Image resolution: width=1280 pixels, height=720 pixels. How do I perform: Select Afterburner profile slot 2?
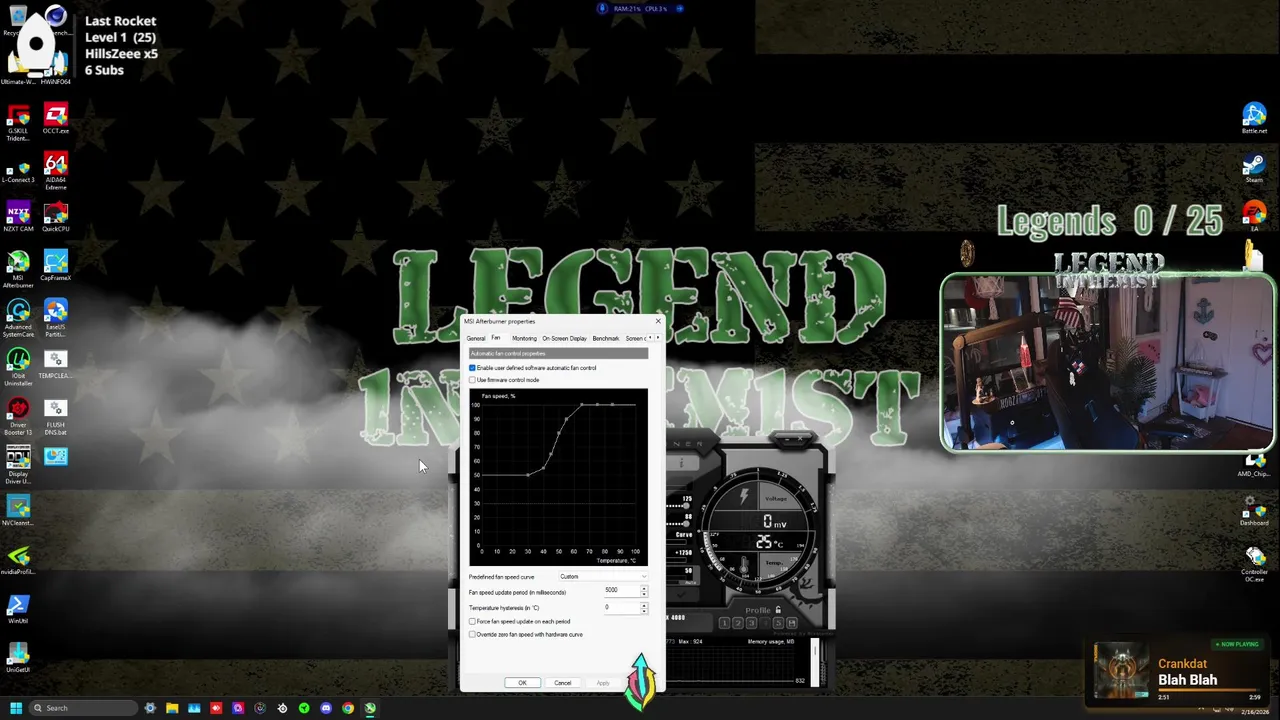(x=738, y=623)
